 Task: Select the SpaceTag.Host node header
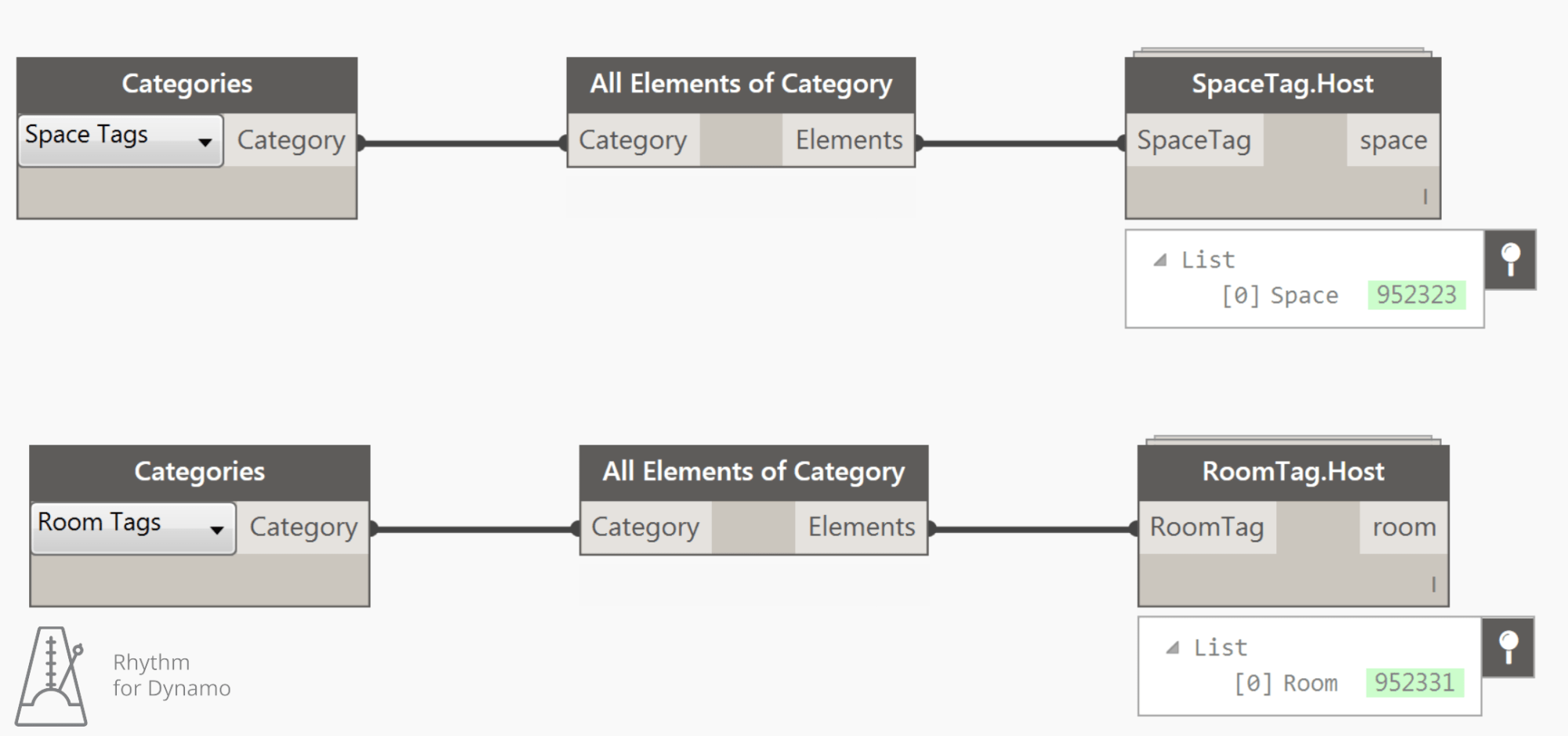[x=1282, y=83]
